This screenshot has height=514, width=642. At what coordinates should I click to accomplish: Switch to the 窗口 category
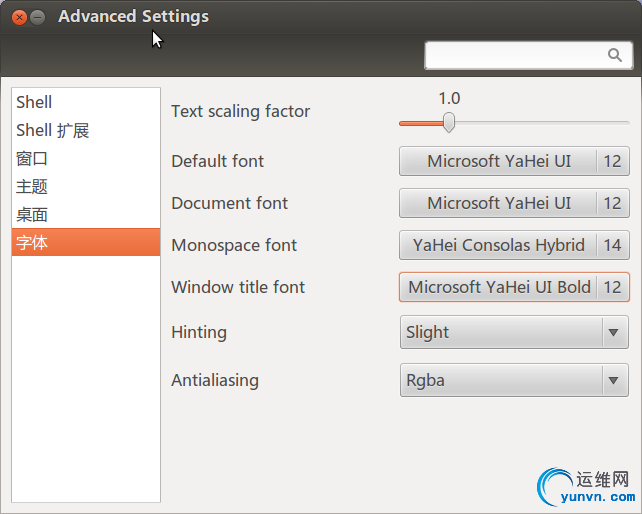coord(32,158)
